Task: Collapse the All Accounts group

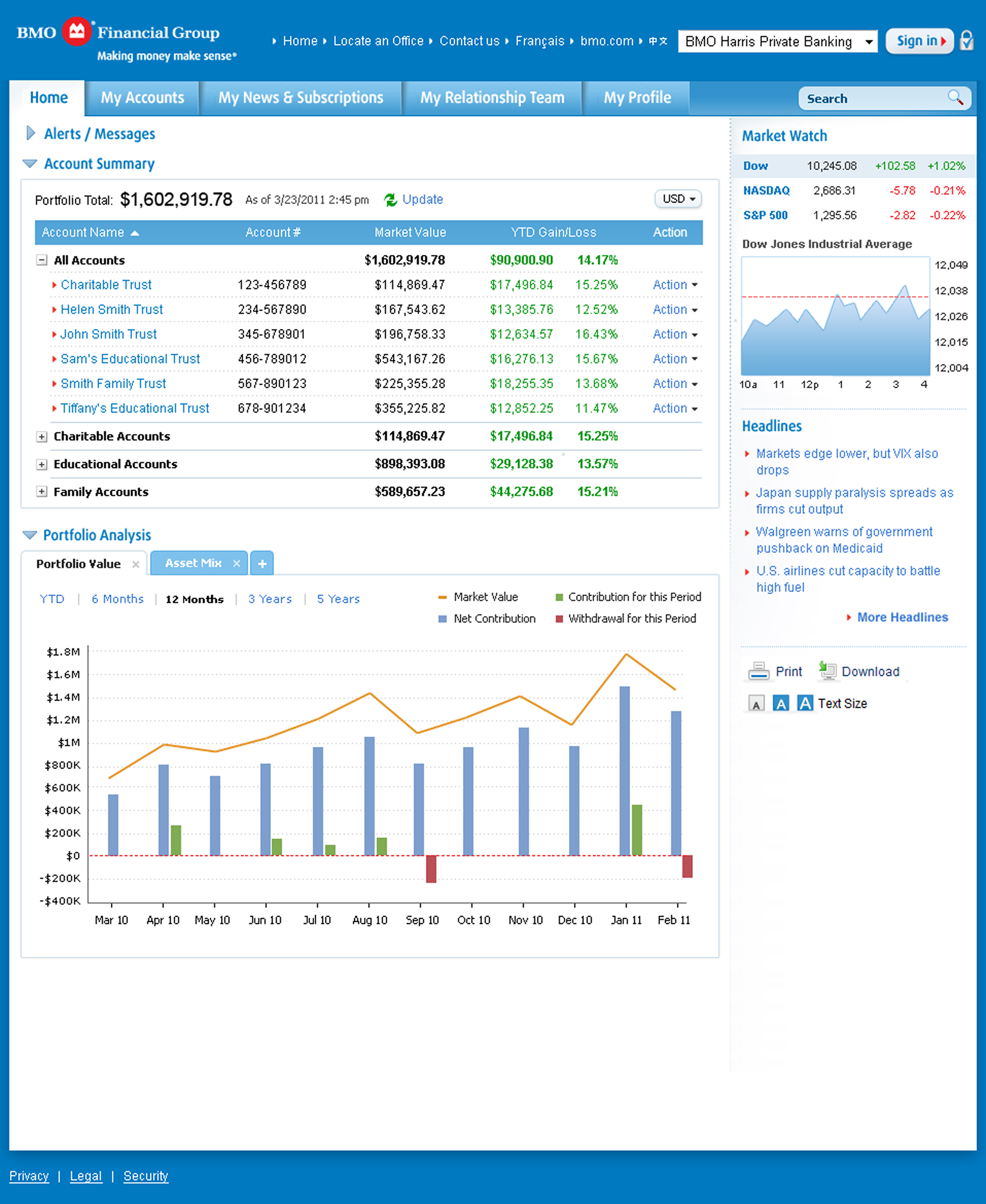Action: (42, 260)
